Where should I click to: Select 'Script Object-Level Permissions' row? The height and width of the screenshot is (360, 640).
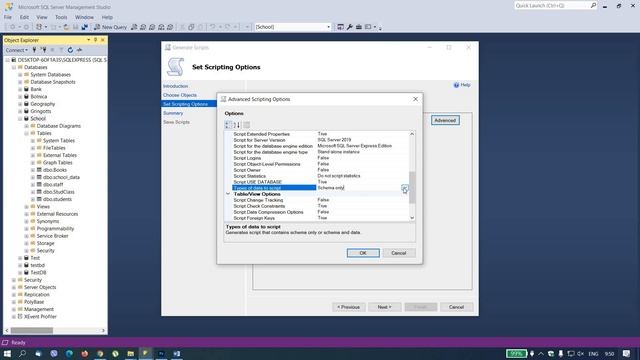[320, 164]
